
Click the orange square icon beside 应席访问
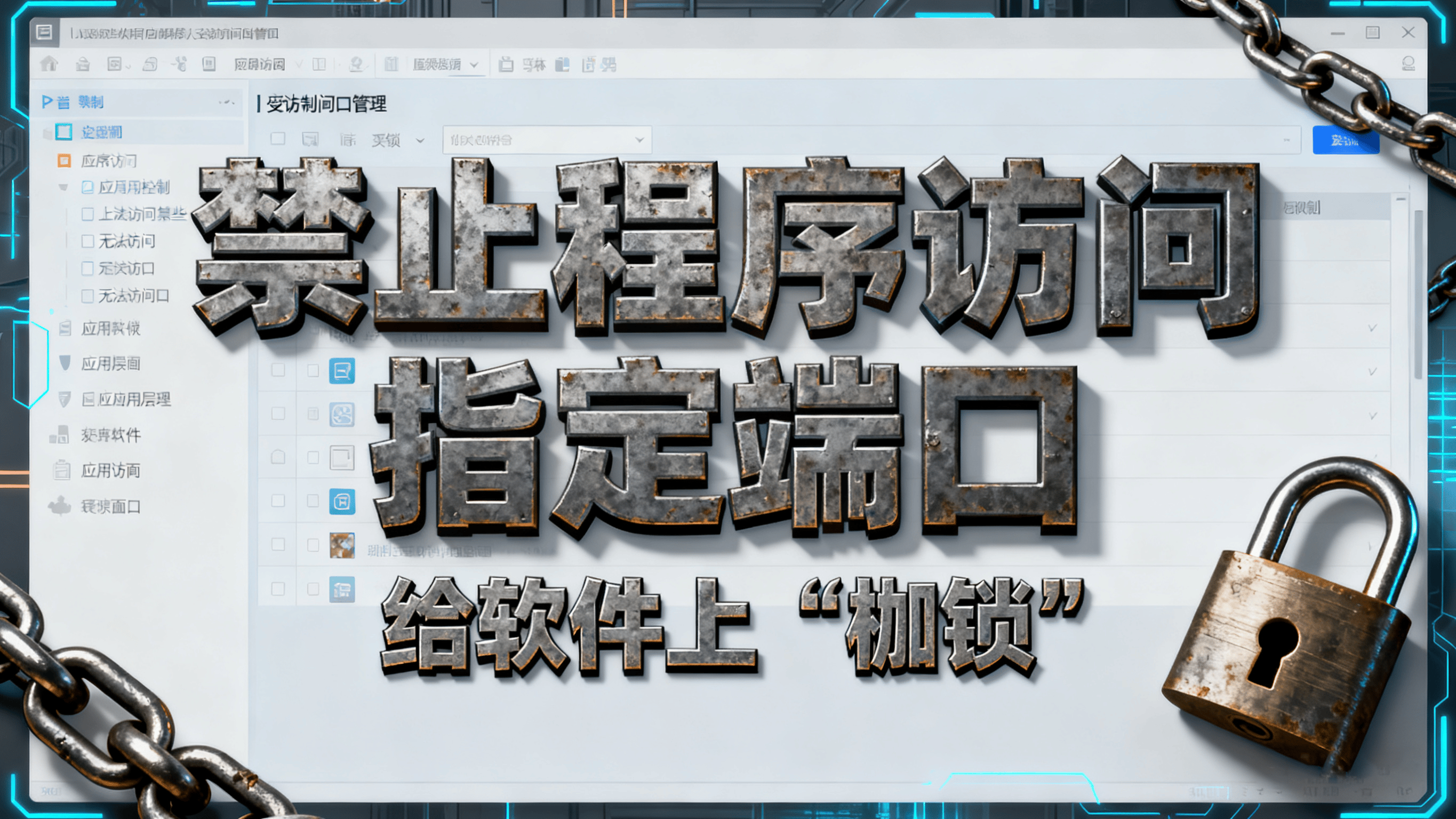point(65,161)
